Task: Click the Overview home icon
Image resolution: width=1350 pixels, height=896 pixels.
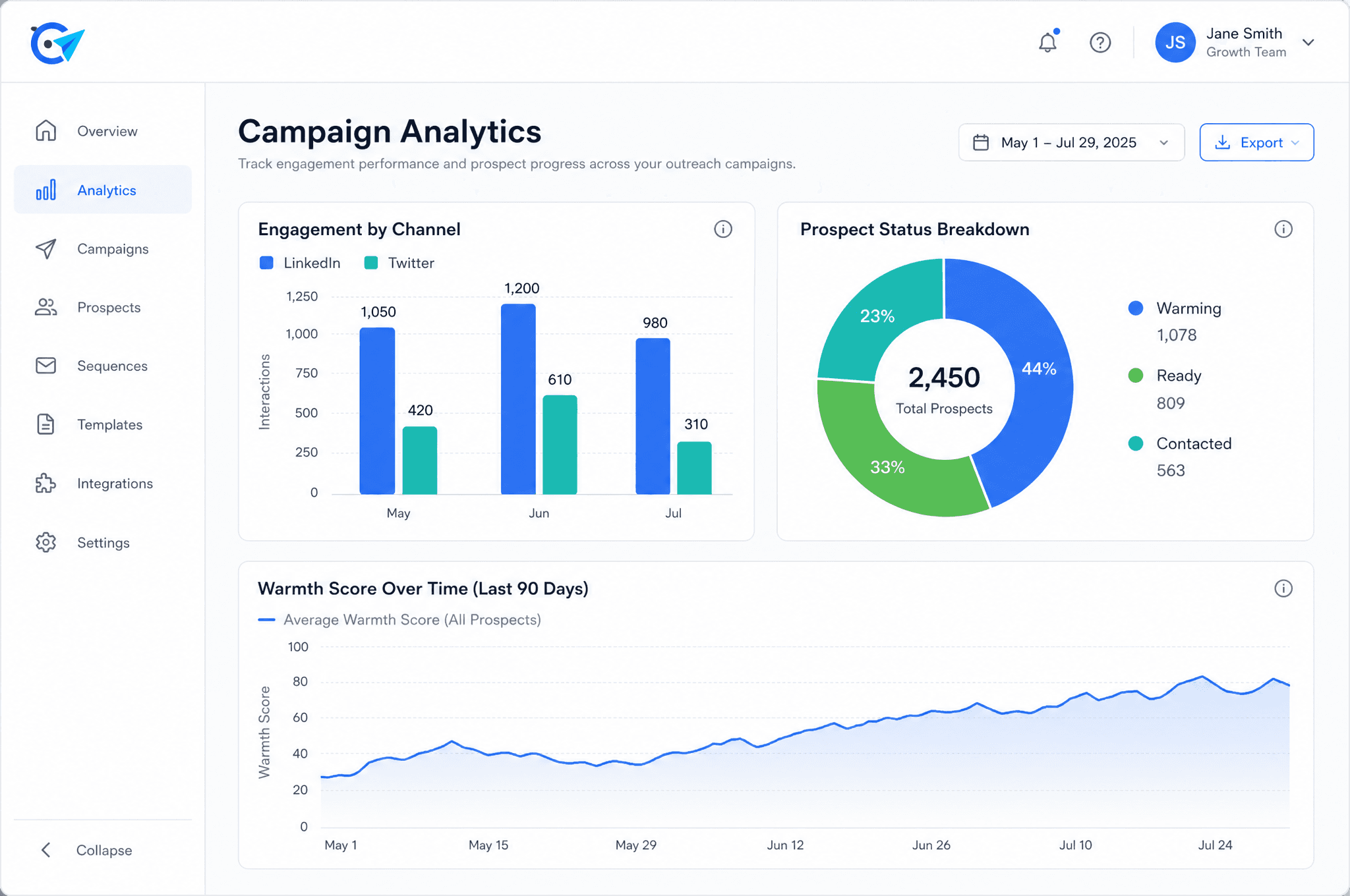Action: pos(45,130)
